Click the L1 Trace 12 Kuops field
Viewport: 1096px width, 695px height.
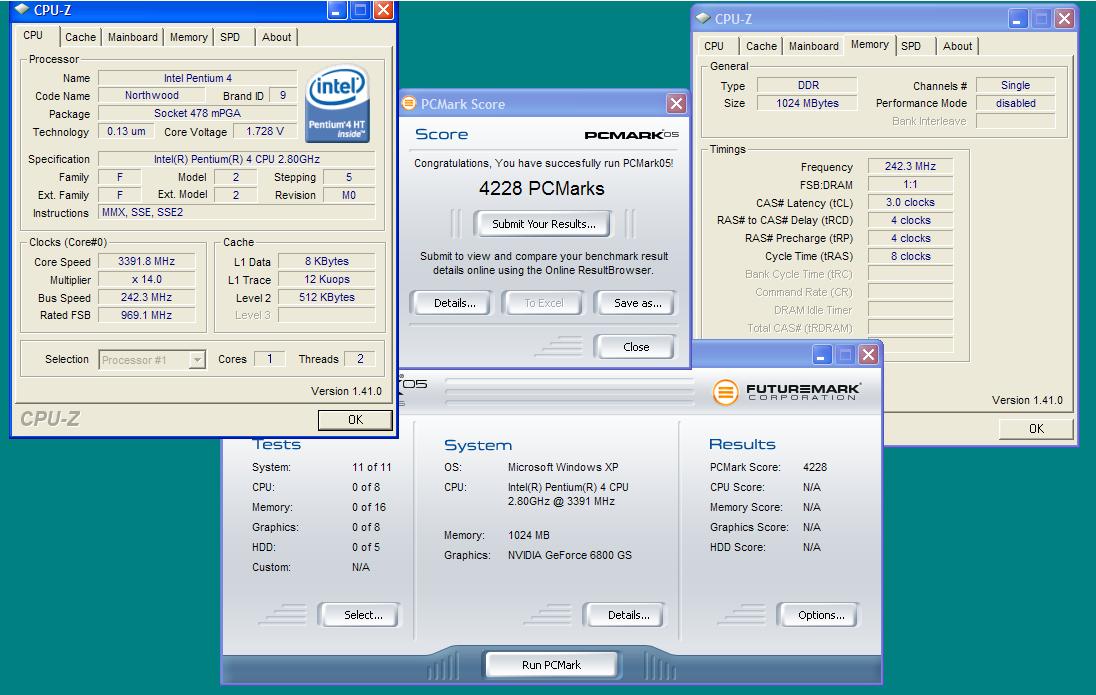pyautogui.click(x=326, y=280)
